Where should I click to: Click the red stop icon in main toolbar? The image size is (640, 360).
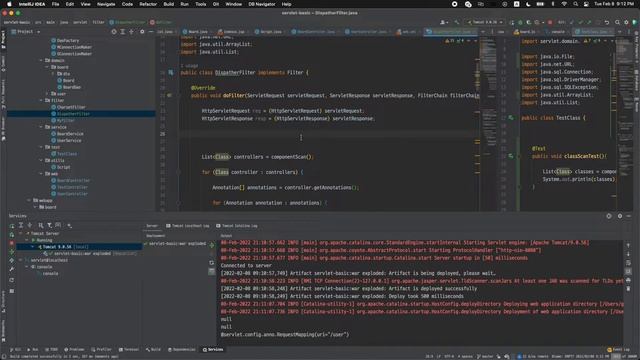coord(550,22)
